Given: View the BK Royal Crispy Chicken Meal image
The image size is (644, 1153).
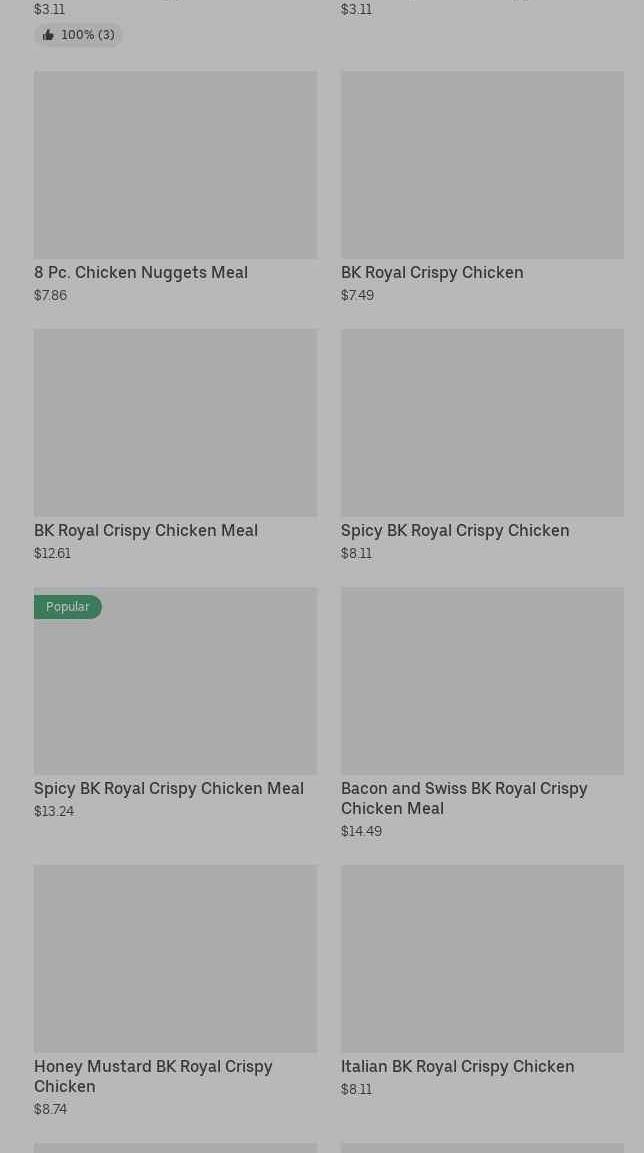Looking at the screenshot, I should pos(175,423).
